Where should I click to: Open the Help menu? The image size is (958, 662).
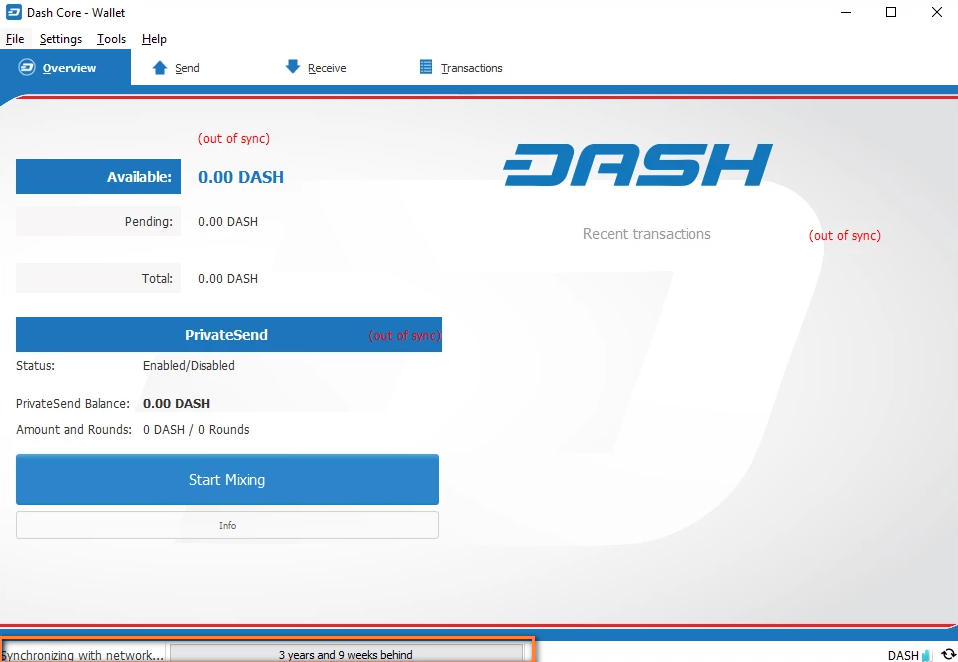(154, 39)
